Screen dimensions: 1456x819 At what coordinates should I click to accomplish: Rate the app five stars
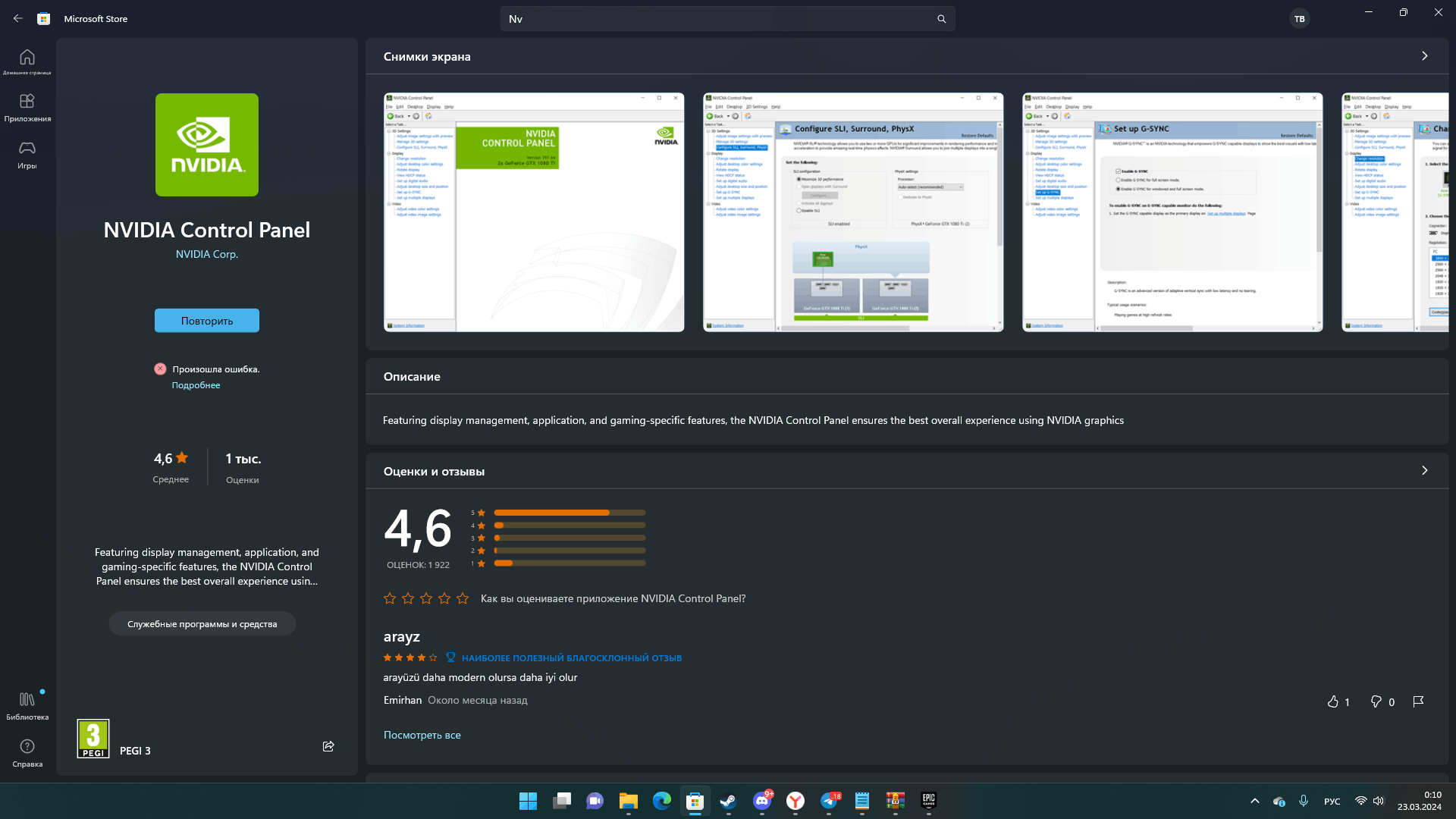click(463, 598)
